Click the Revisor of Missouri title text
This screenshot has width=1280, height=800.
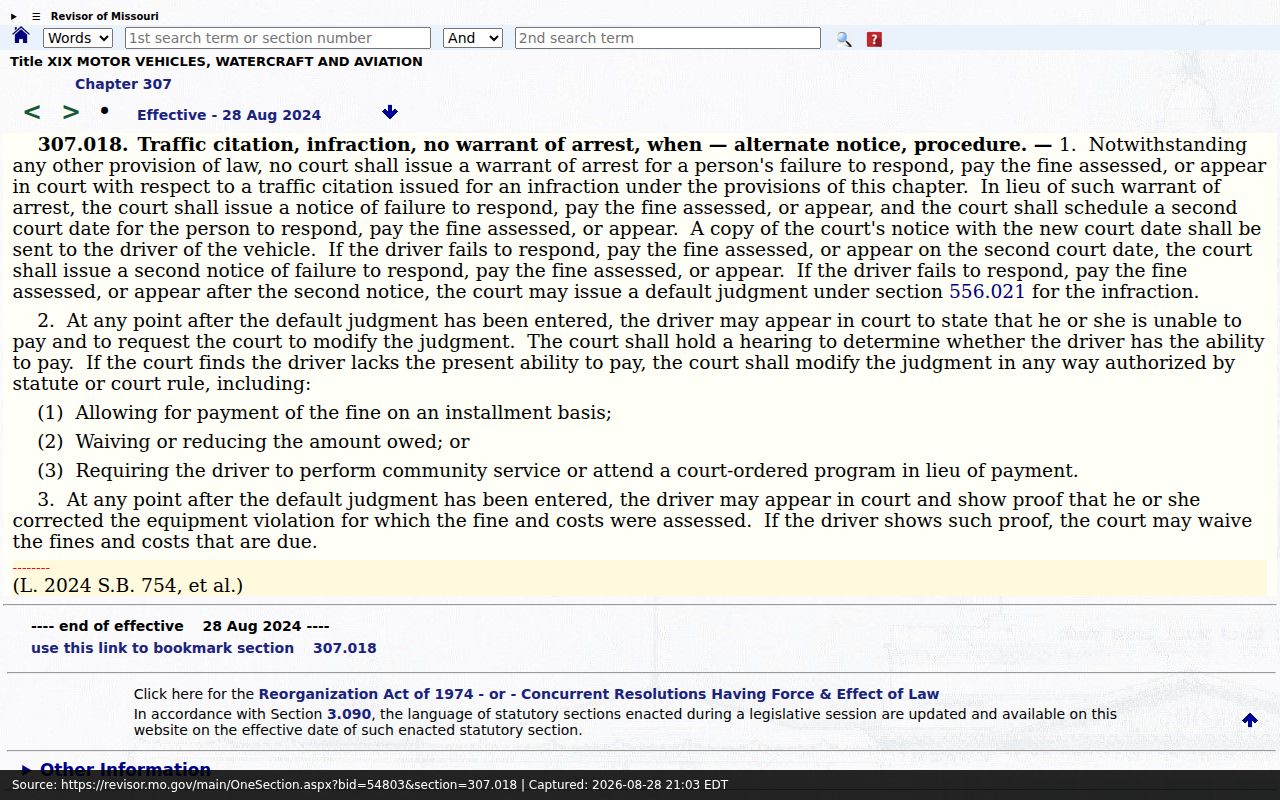coord(105,16)
